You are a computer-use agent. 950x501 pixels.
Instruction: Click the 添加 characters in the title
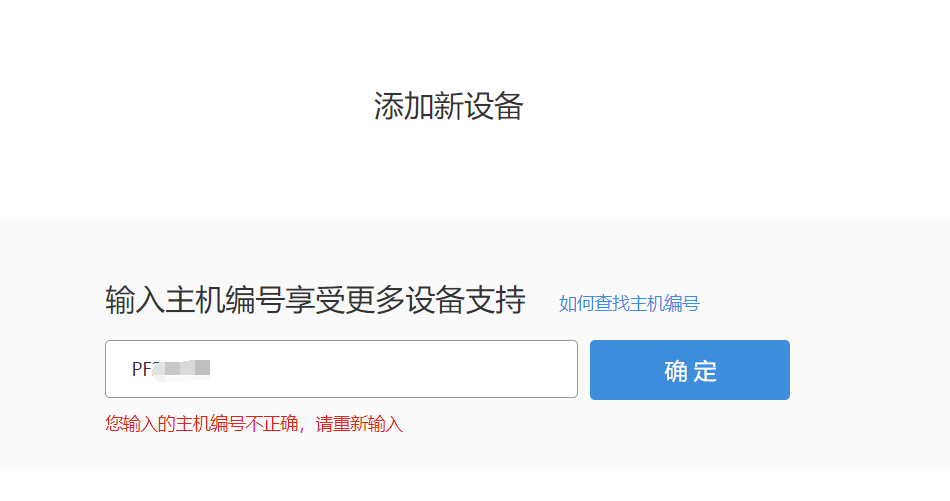(x=403, y=106)
